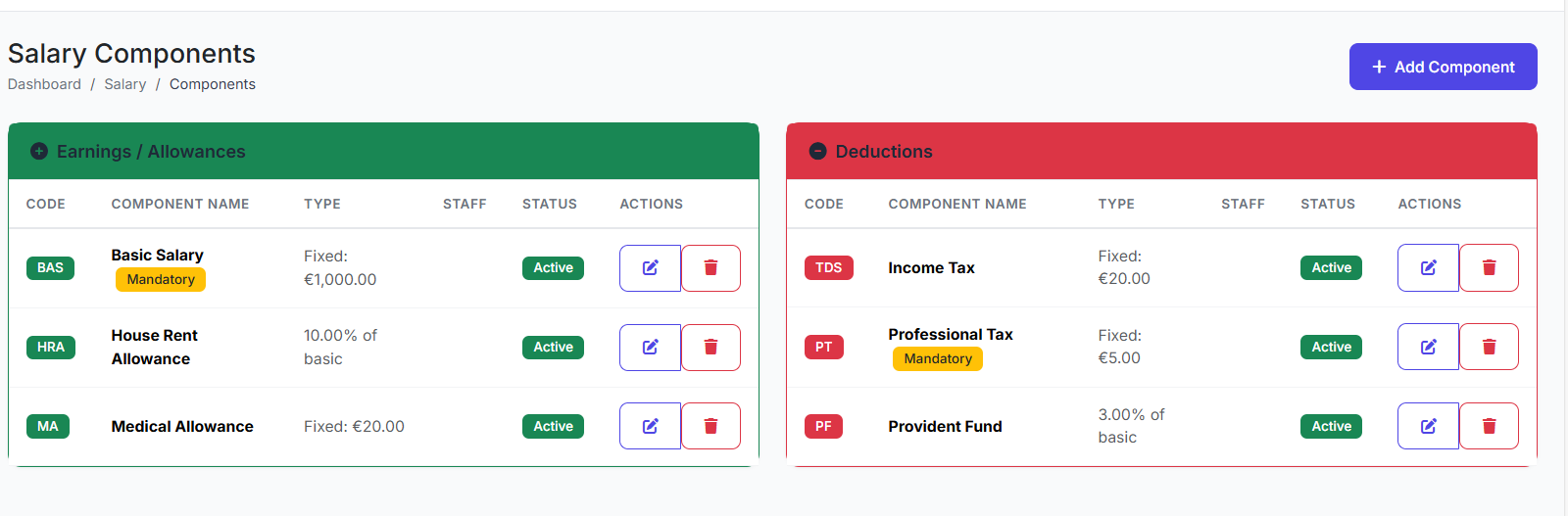The width and height of the screenshot is (1568, 516).
Task: Click the Add Component button
Action: tap(1443, 67)
